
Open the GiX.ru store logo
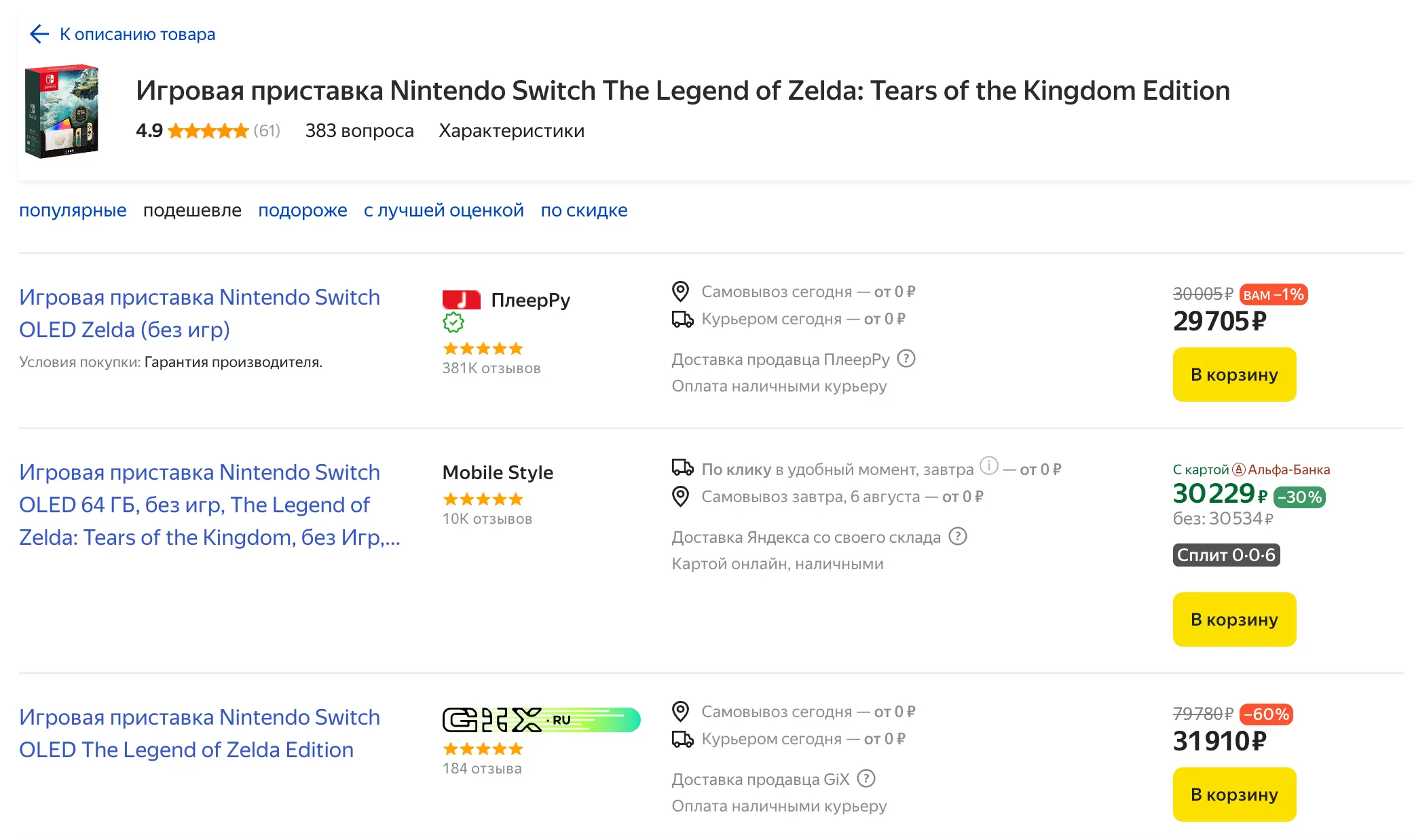pos(541,720)
